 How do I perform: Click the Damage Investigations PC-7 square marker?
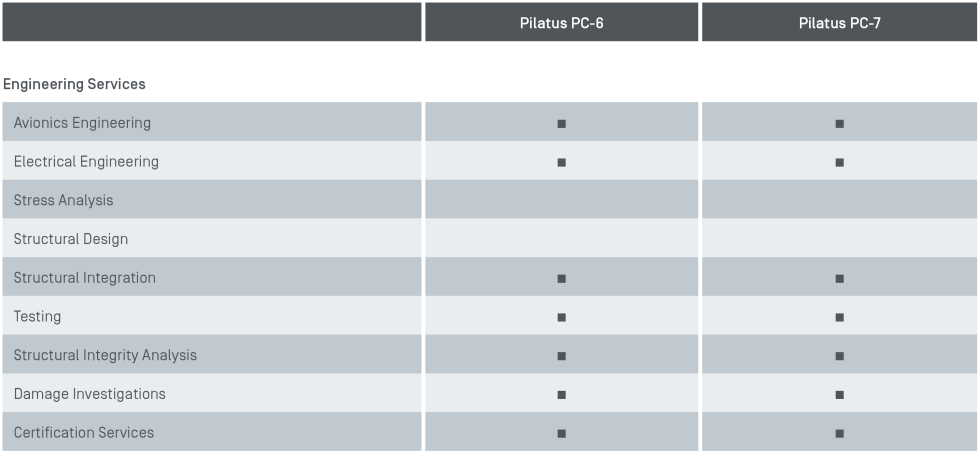pyautogui.click(x=839, y=395)
